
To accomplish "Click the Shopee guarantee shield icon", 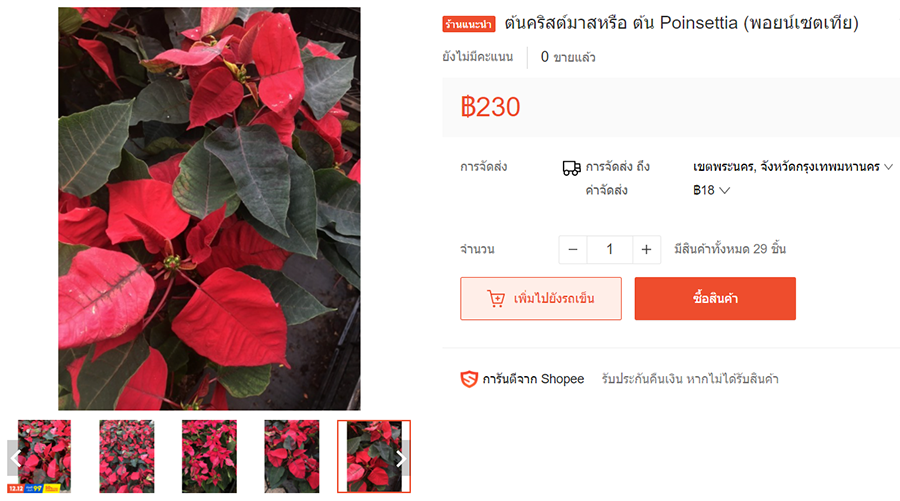I will 469,379.
